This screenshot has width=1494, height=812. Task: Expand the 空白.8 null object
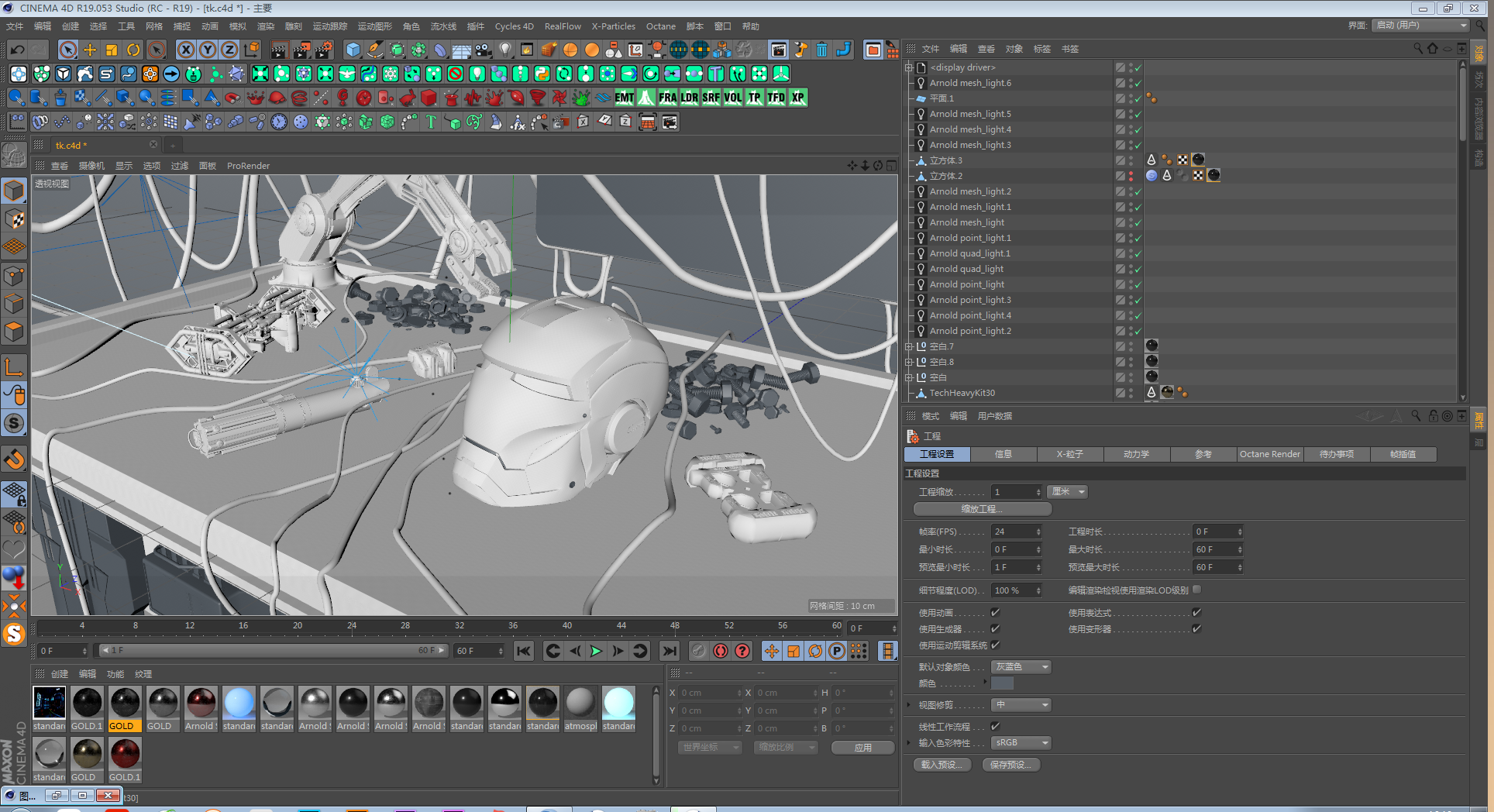[909, 362]
